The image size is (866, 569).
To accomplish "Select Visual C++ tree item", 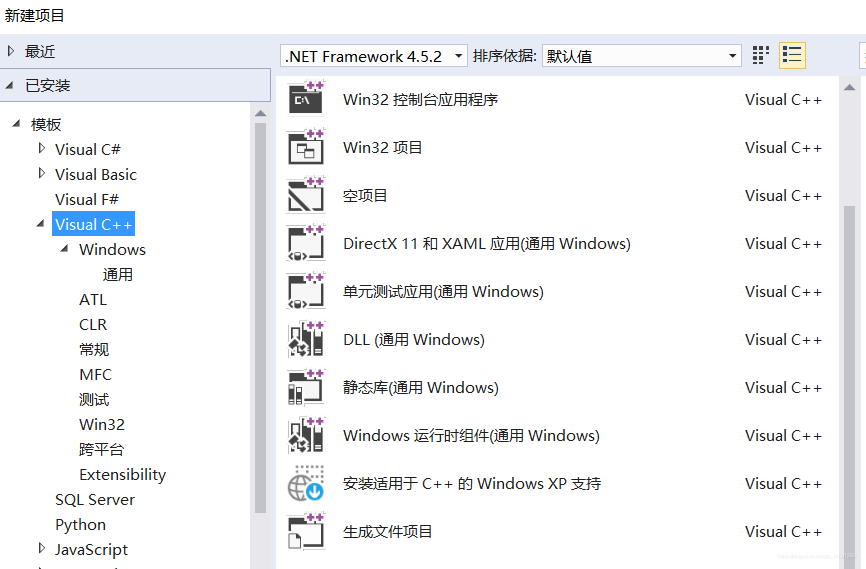I will (93, 224).
